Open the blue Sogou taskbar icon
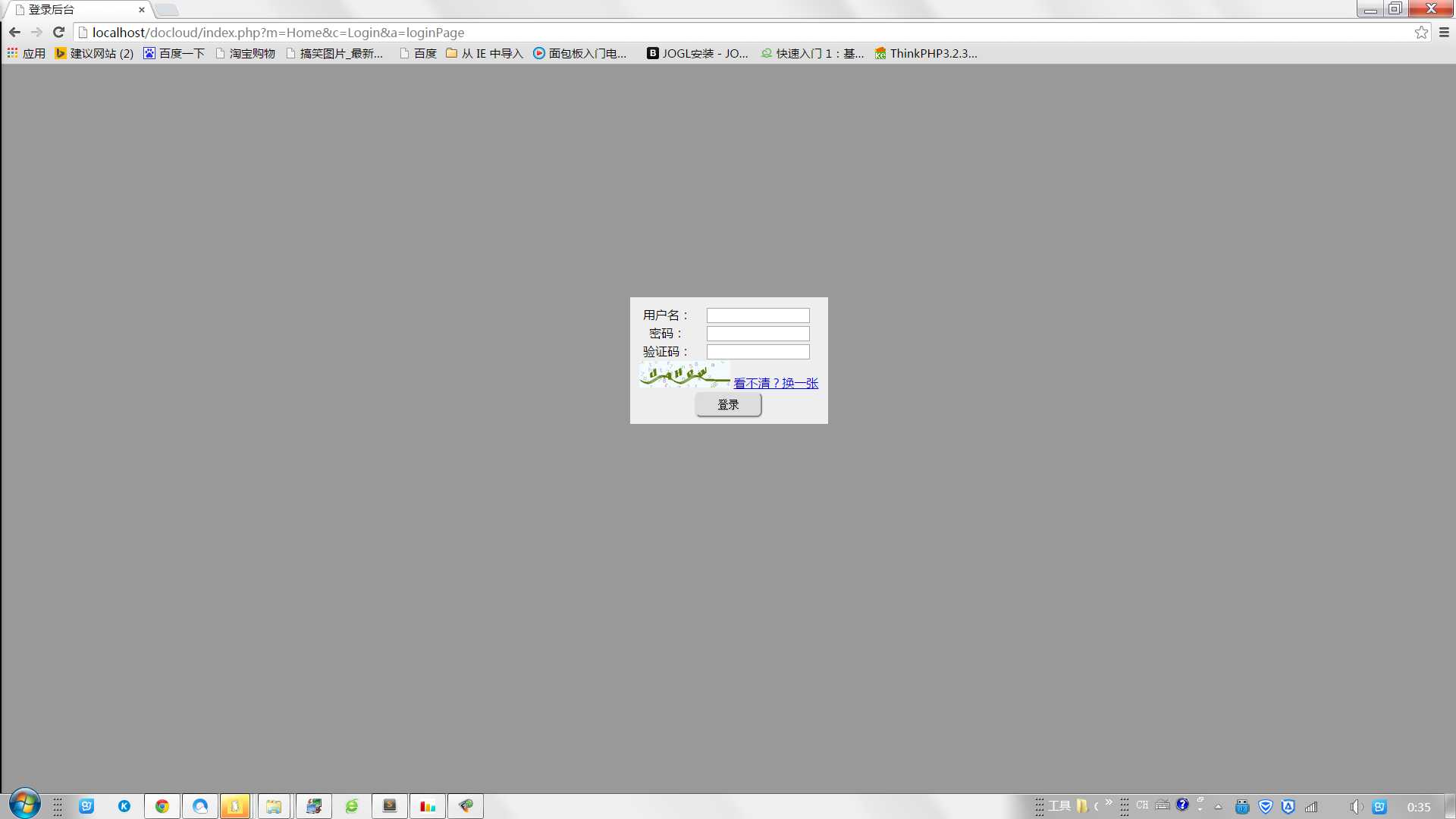The image size is (1456, 819). pyautogui.click(x=86, y=806)
